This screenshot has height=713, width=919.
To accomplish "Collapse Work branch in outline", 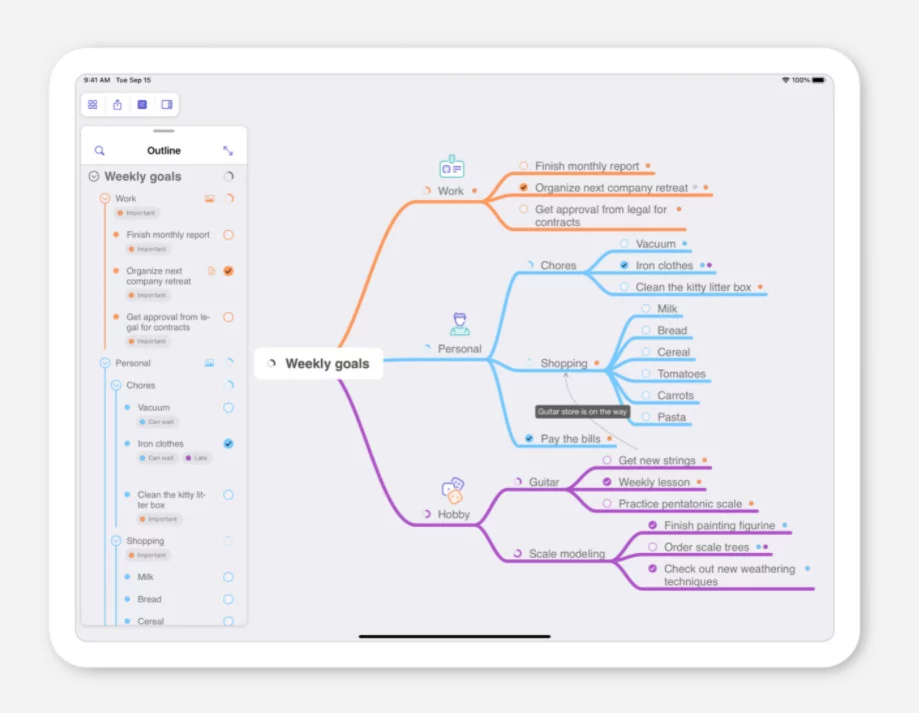I will 105,199.
